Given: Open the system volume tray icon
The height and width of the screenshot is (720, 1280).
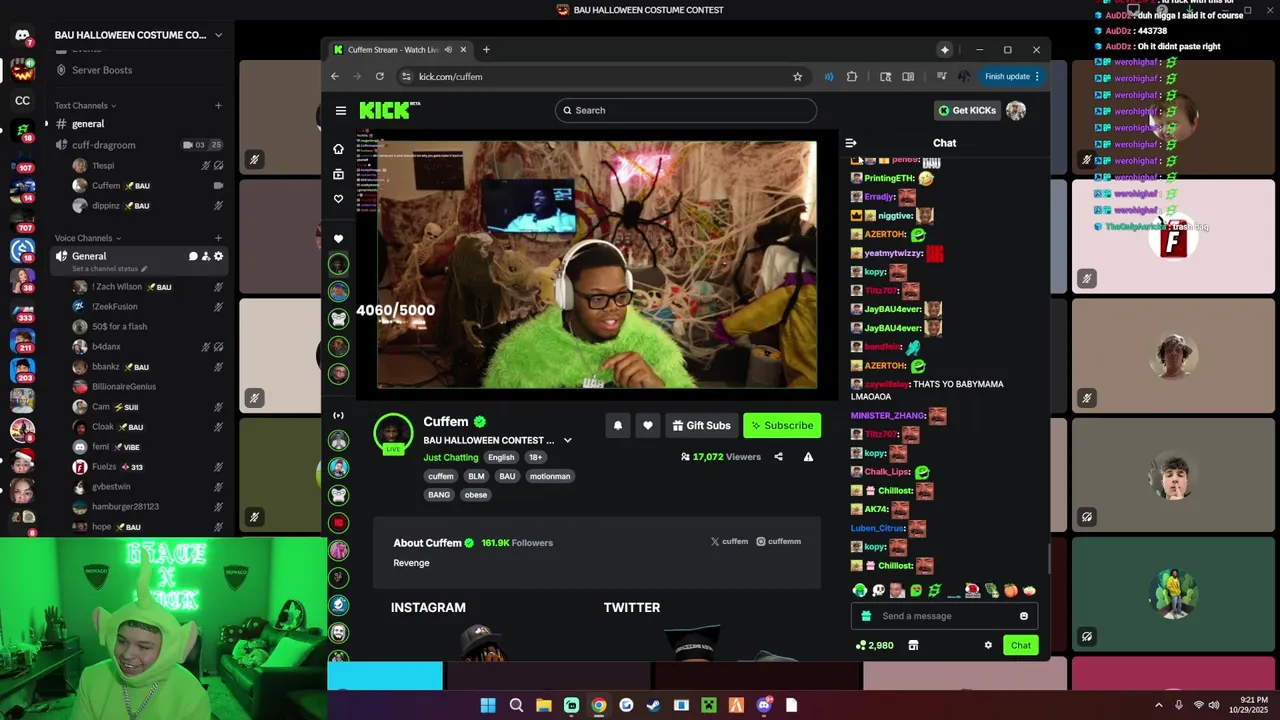Looking at the screenshot, I should (1215, 705).
